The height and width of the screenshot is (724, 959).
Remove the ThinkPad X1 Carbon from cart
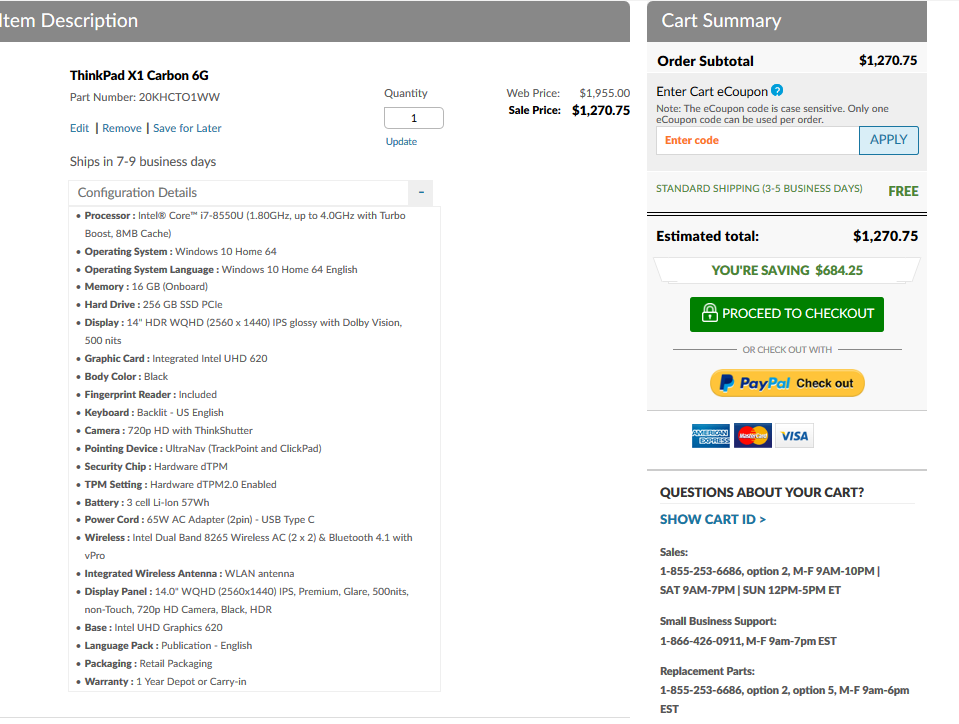pyautogui.click(x=122, y=128)
